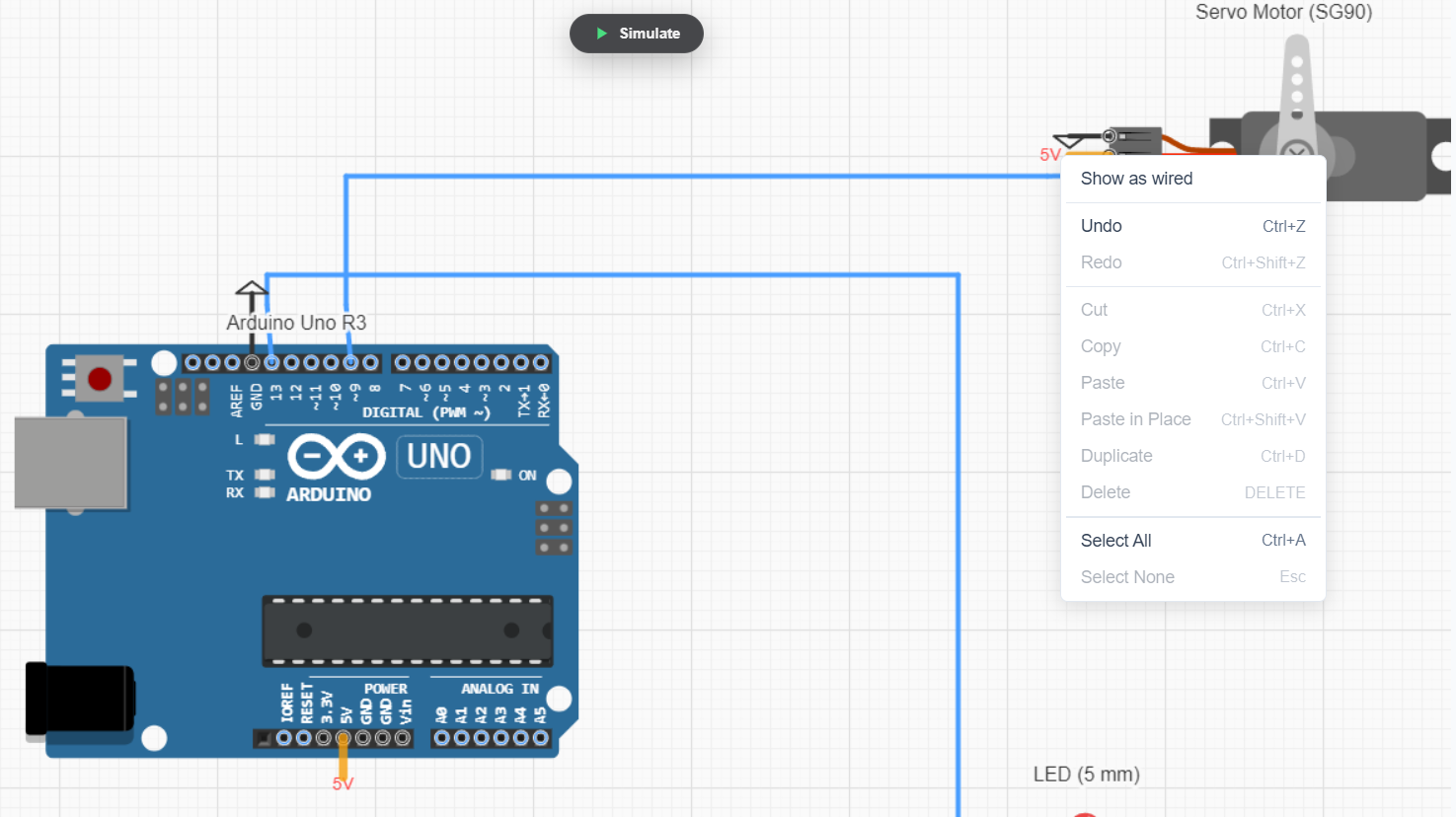Click the 5V label near the servo connector
Screen dimensions: 1456x817
tap(1049, 155)
